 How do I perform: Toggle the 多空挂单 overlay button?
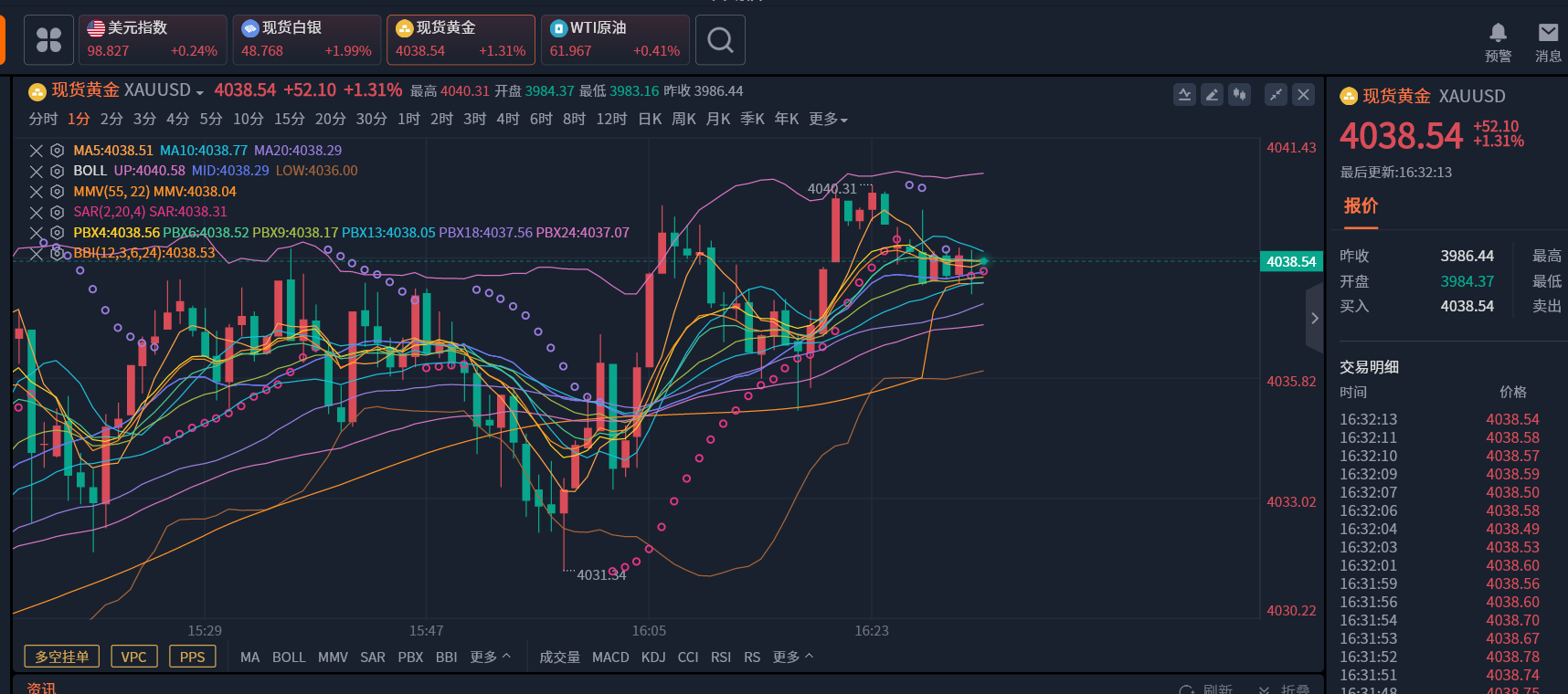(x=62, y=657)
